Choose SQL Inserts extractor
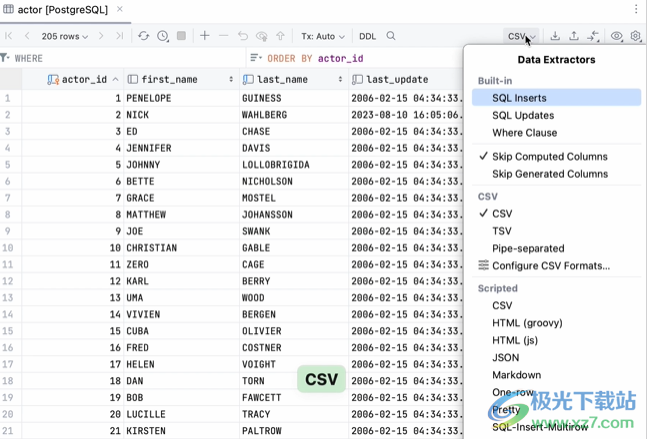This screenshot has width=647, height=439. pyautogui.click(x=556, y=98)
